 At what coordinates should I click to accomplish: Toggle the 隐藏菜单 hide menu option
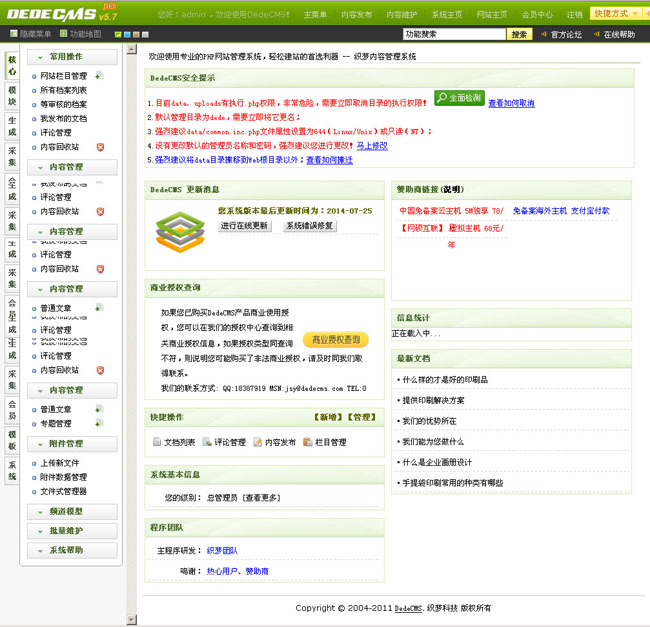pyautogui.click(x=30, y=34)
